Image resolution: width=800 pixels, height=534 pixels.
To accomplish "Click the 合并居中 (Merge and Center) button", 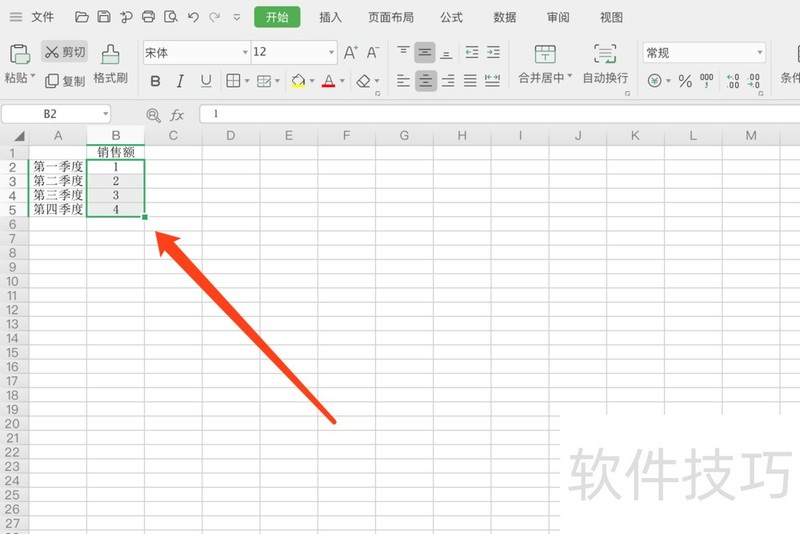I will pyautogui.click(x=545, y=63).
